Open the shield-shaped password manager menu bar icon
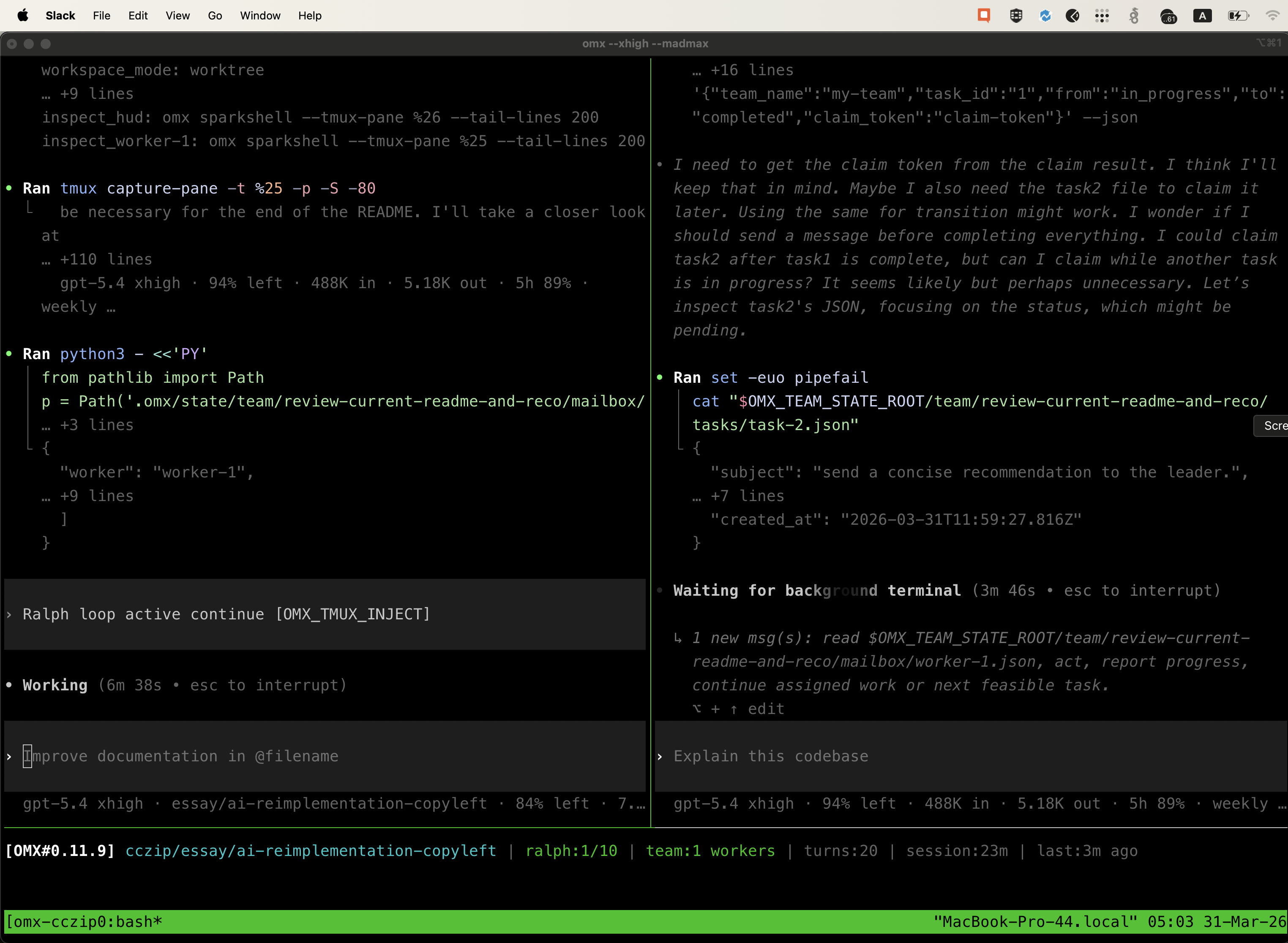Viewport: 1288px width, 943px height. point(1016,15)
